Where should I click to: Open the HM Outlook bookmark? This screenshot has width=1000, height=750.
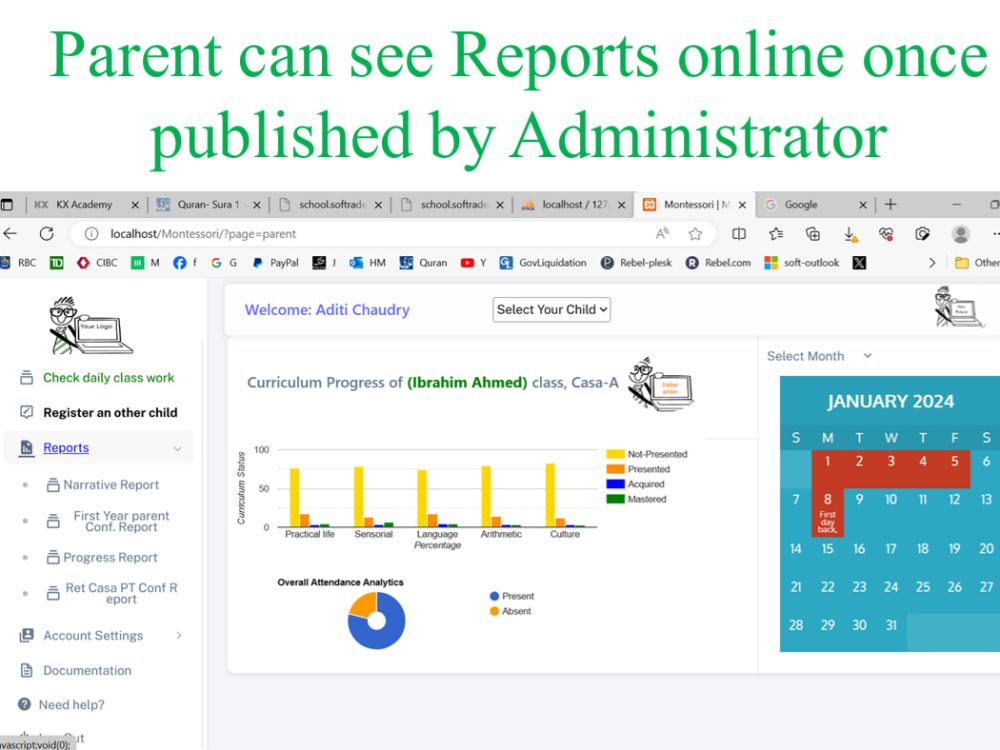367,263
